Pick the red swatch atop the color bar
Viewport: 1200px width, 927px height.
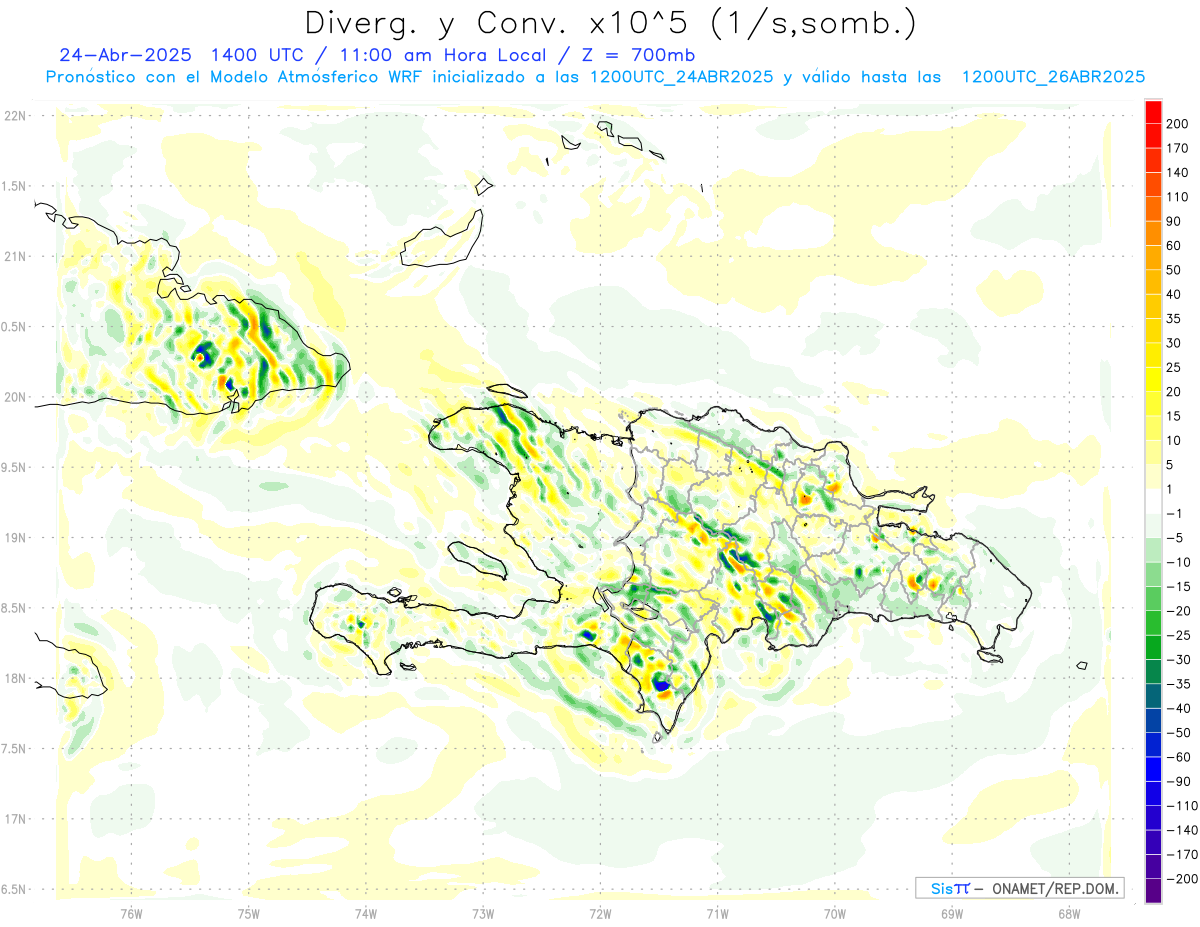click(x=1154, y=112)
